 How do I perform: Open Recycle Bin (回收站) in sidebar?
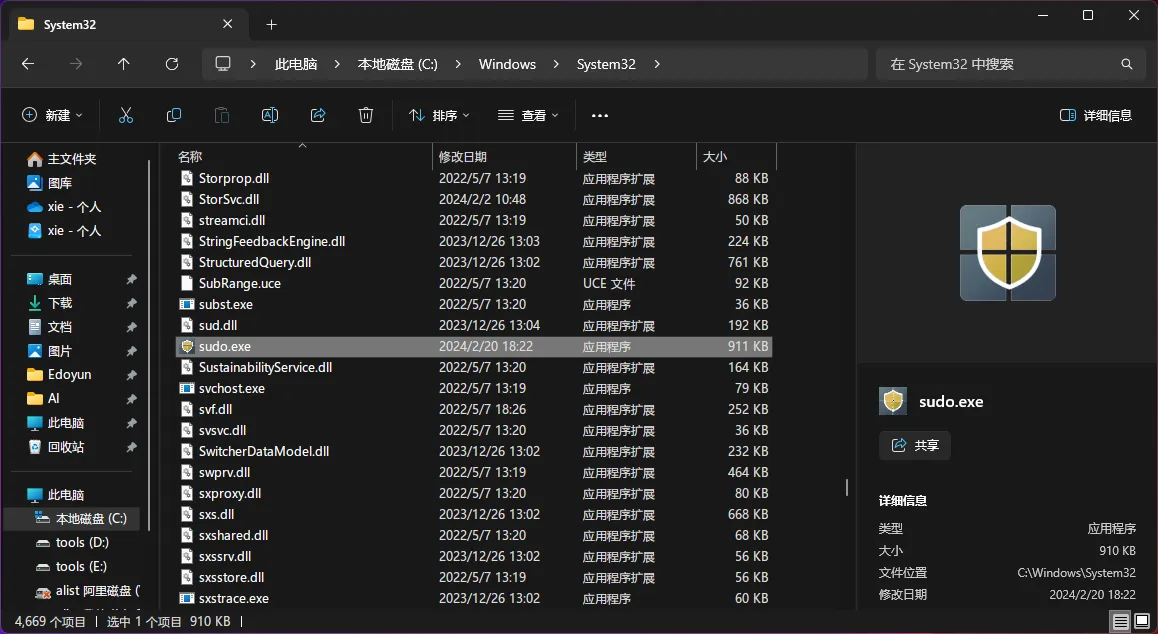[x=55, y=447]
